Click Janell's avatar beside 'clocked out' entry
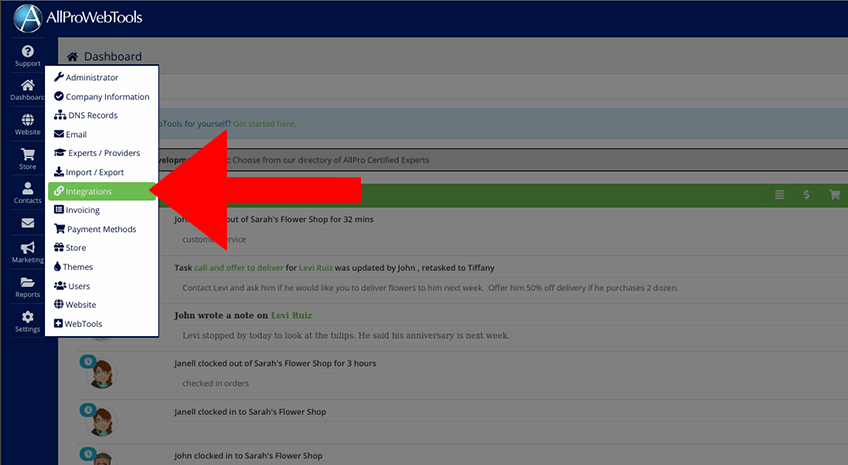848x465 pixels. pos(101,374)
